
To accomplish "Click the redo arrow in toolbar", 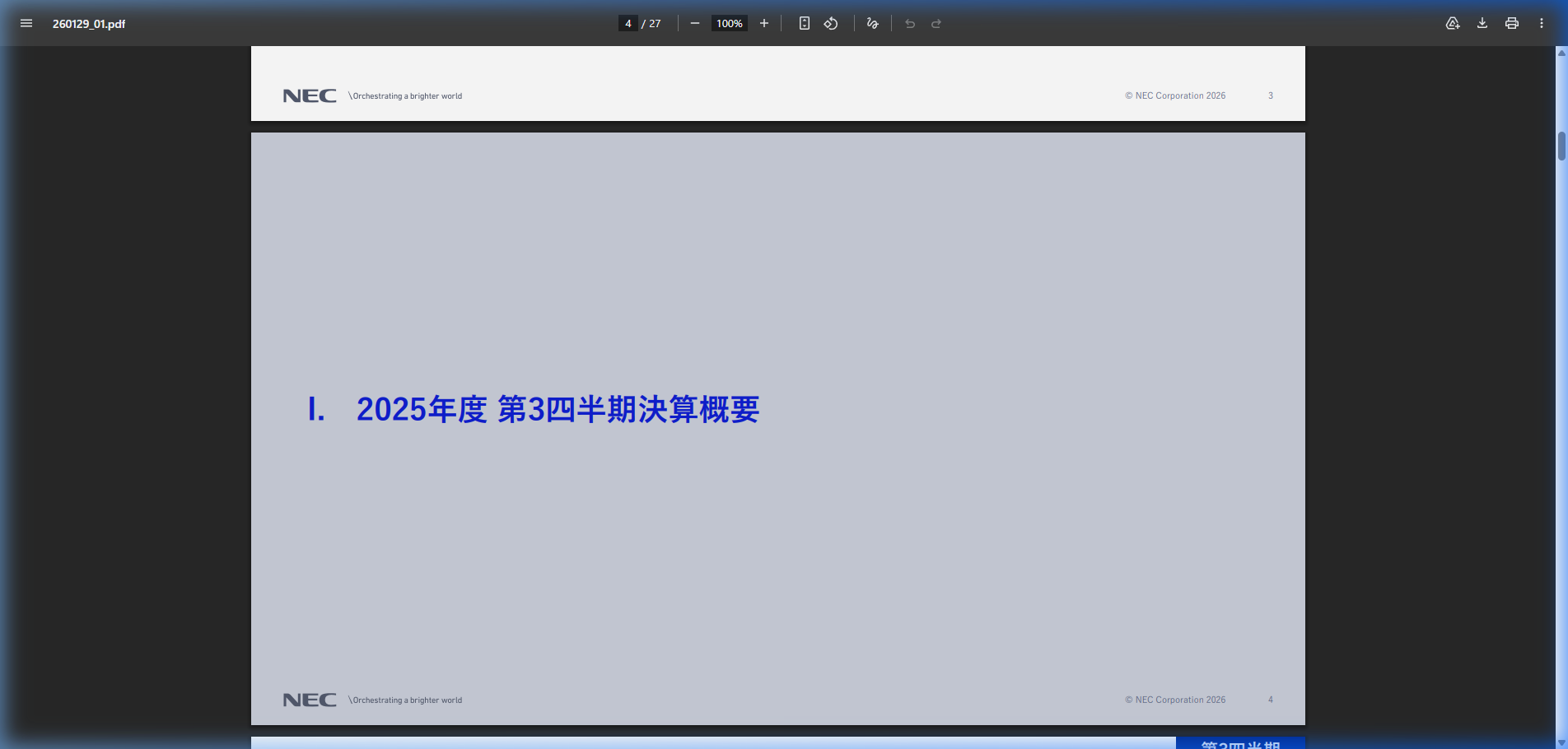I will (x=936, y=23).
